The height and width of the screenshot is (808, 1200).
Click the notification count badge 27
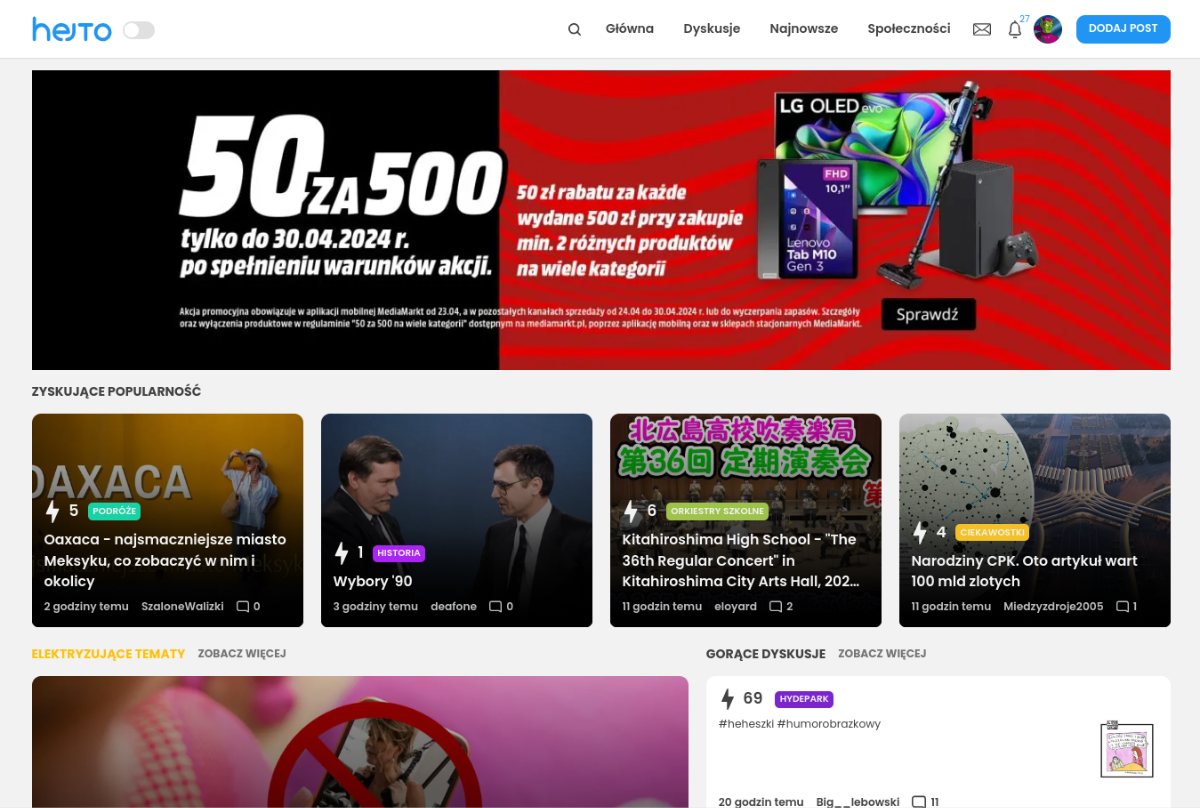[1025, 19]
